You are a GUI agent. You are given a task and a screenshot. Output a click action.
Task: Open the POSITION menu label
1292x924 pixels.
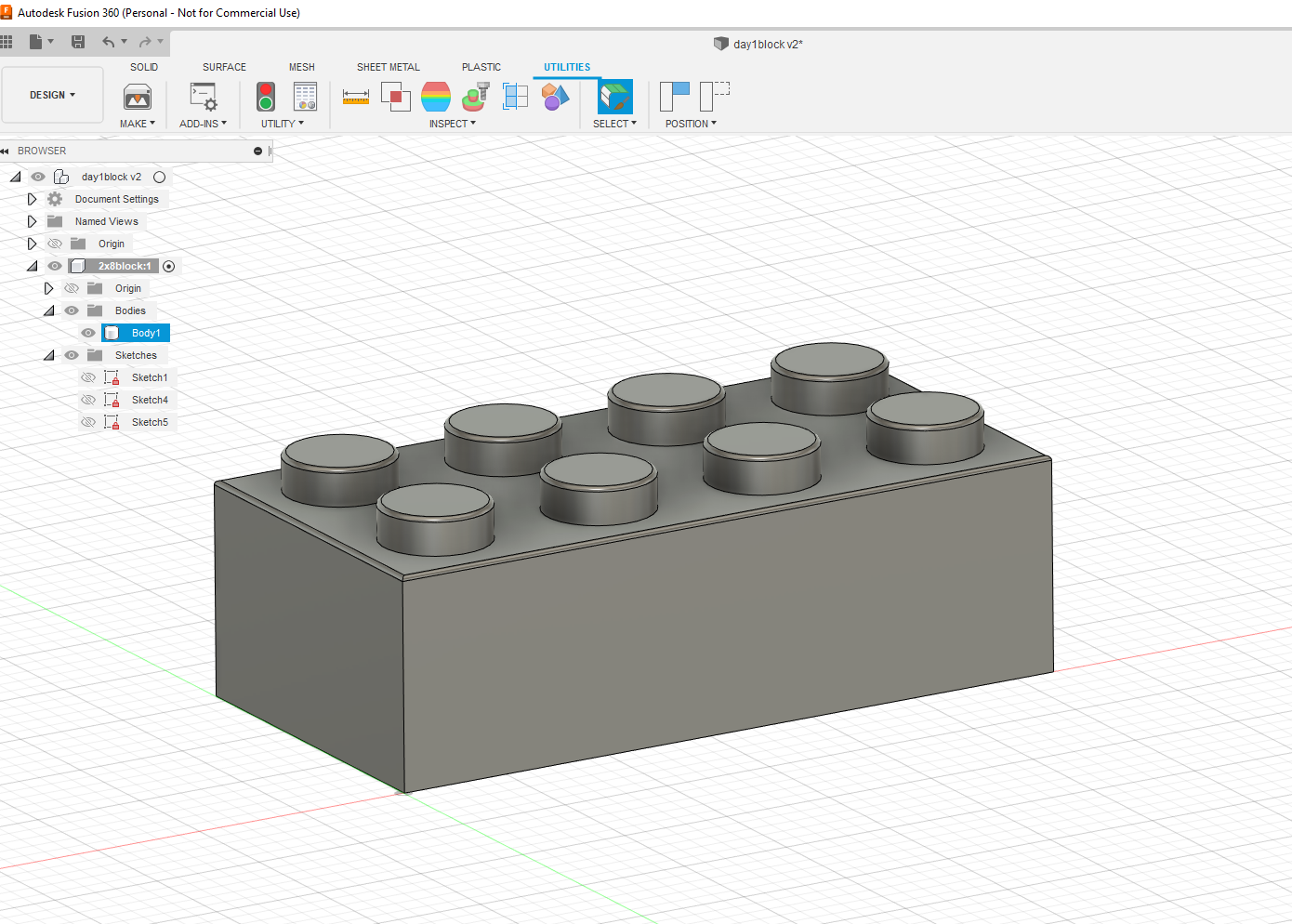click(690, 124)
